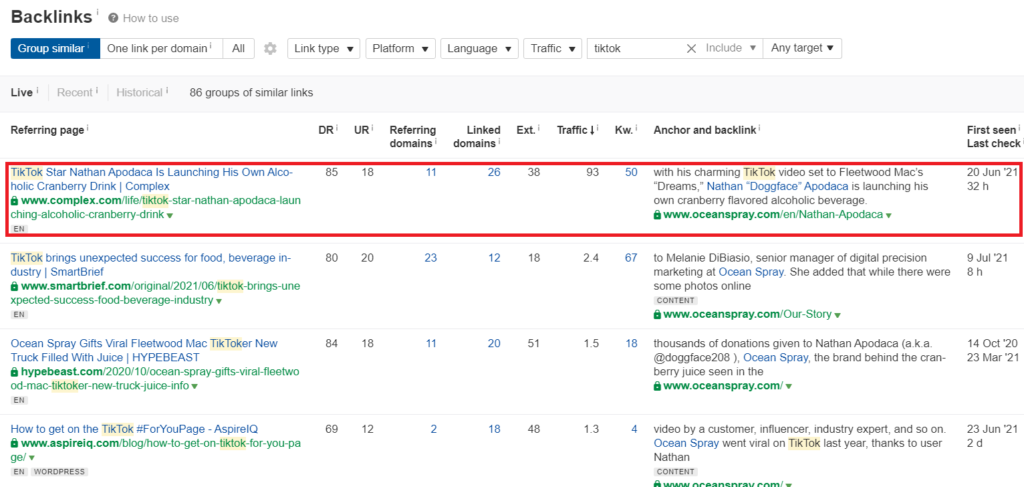
Task: Select Group similar mode
Action: (x=55, y=48)
